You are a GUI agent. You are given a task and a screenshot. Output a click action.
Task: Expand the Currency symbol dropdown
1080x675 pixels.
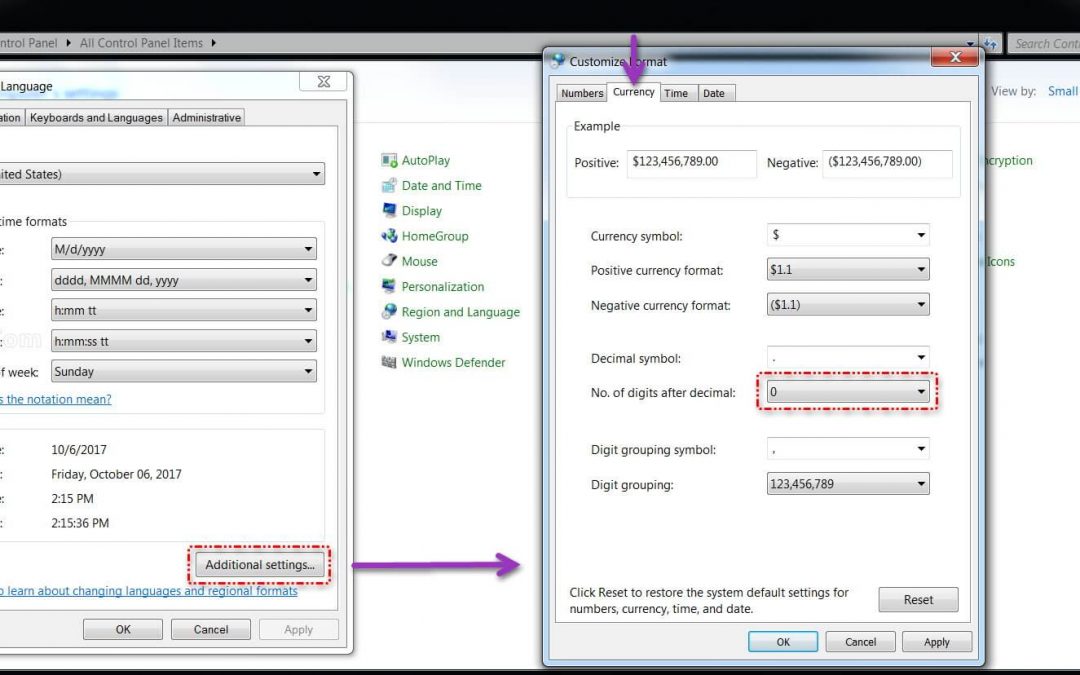[x=847, y=235]
